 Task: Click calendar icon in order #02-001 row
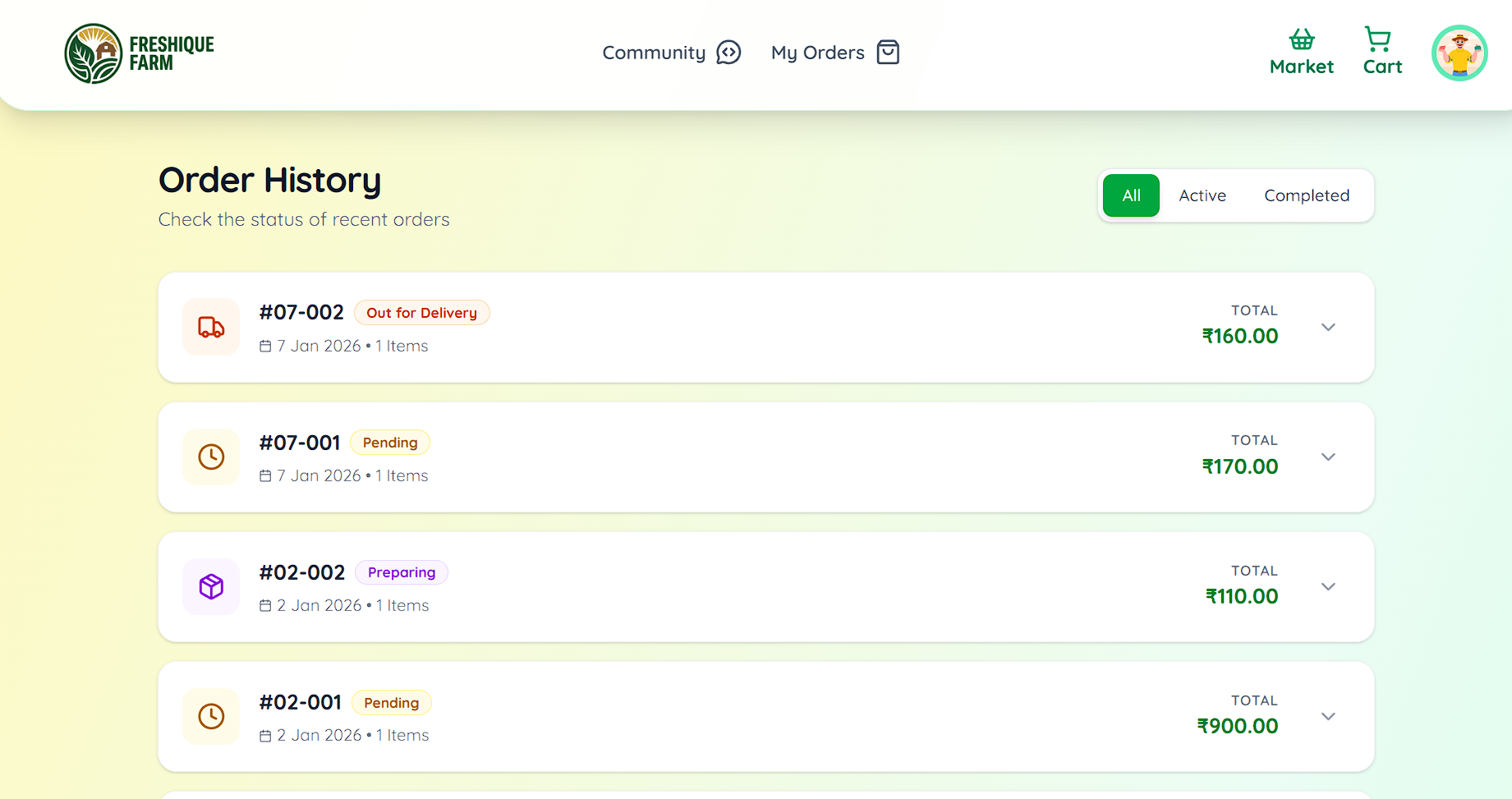tap(265, 736)
